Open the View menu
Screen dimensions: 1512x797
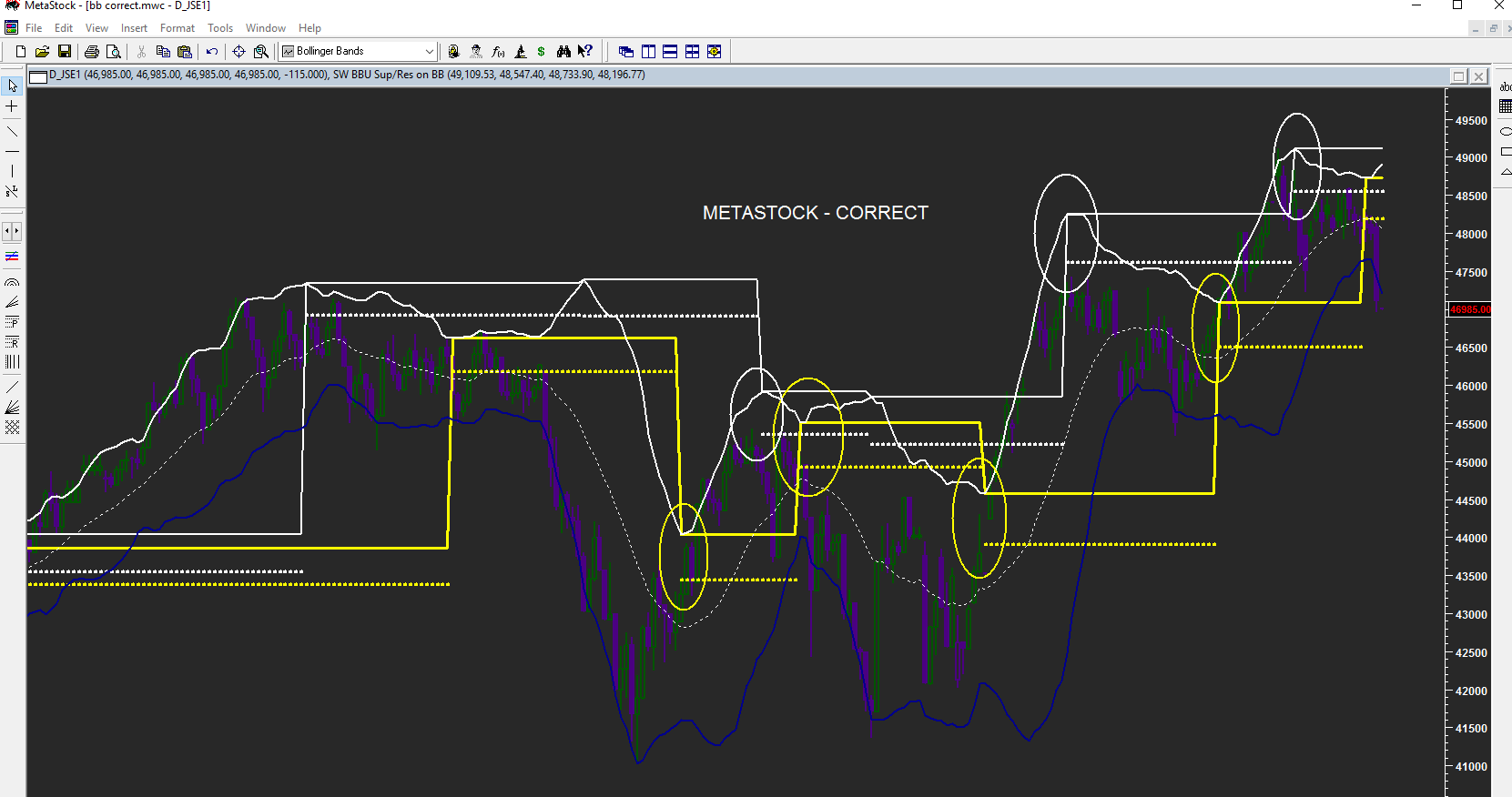[x=96, y=28]
